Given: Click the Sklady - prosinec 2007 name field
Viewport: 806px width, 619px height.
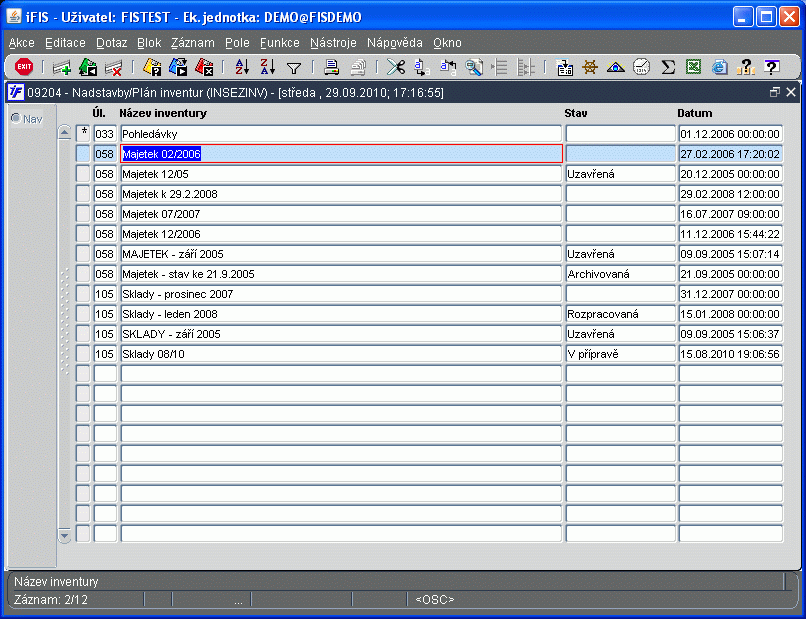Looking at the screenshot, I should click(x=341, y=294).
